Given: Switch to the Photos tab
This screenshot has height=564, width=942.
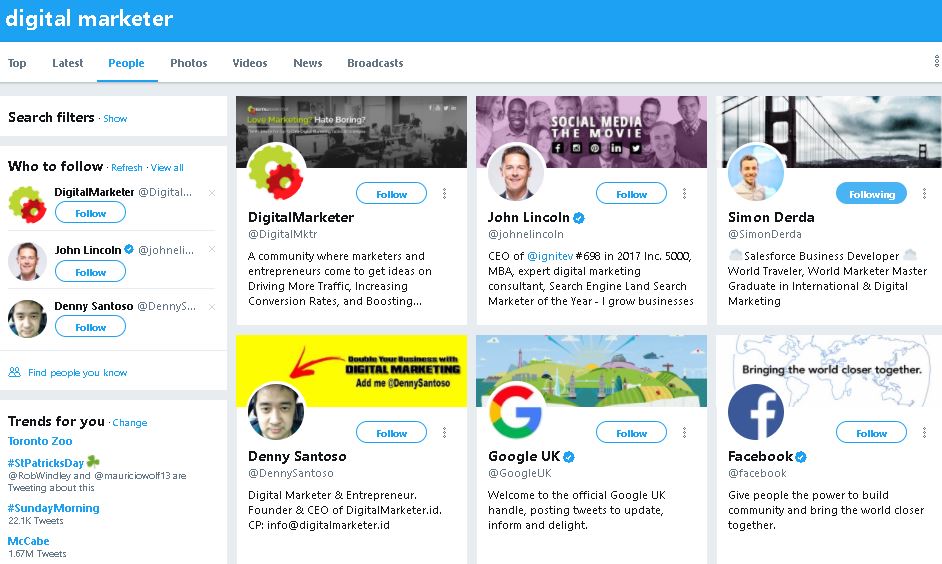Looking at the screenshot, I should (189, 63).
